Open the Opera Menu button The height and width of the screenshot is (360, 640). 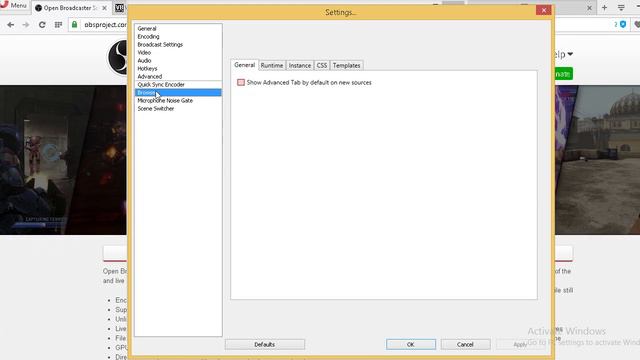[x=13, y=5]
